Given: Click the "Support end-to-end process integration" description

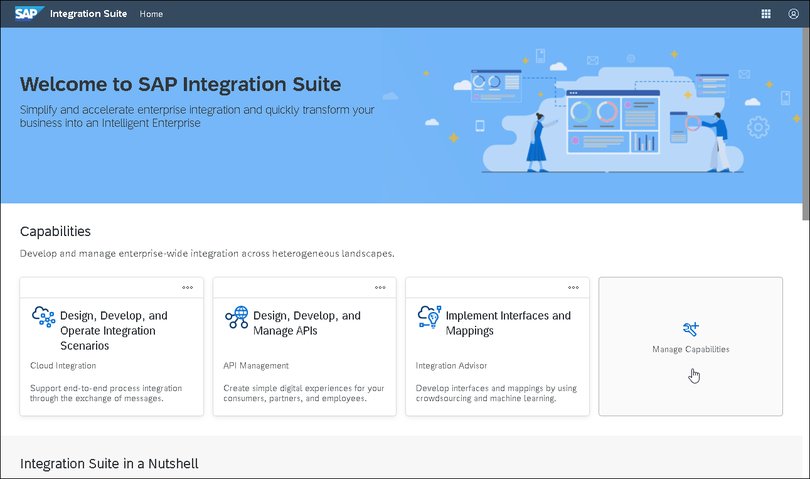Looking at the screenshot, I should [x=106, y=393].
